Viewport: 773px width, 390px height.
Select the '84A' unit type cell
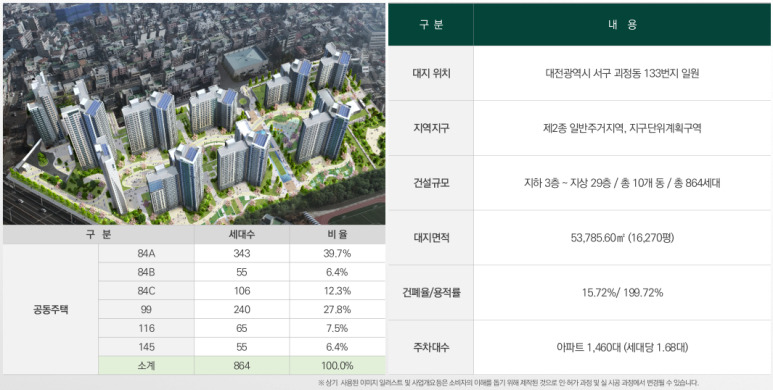(x=146, y=254)
